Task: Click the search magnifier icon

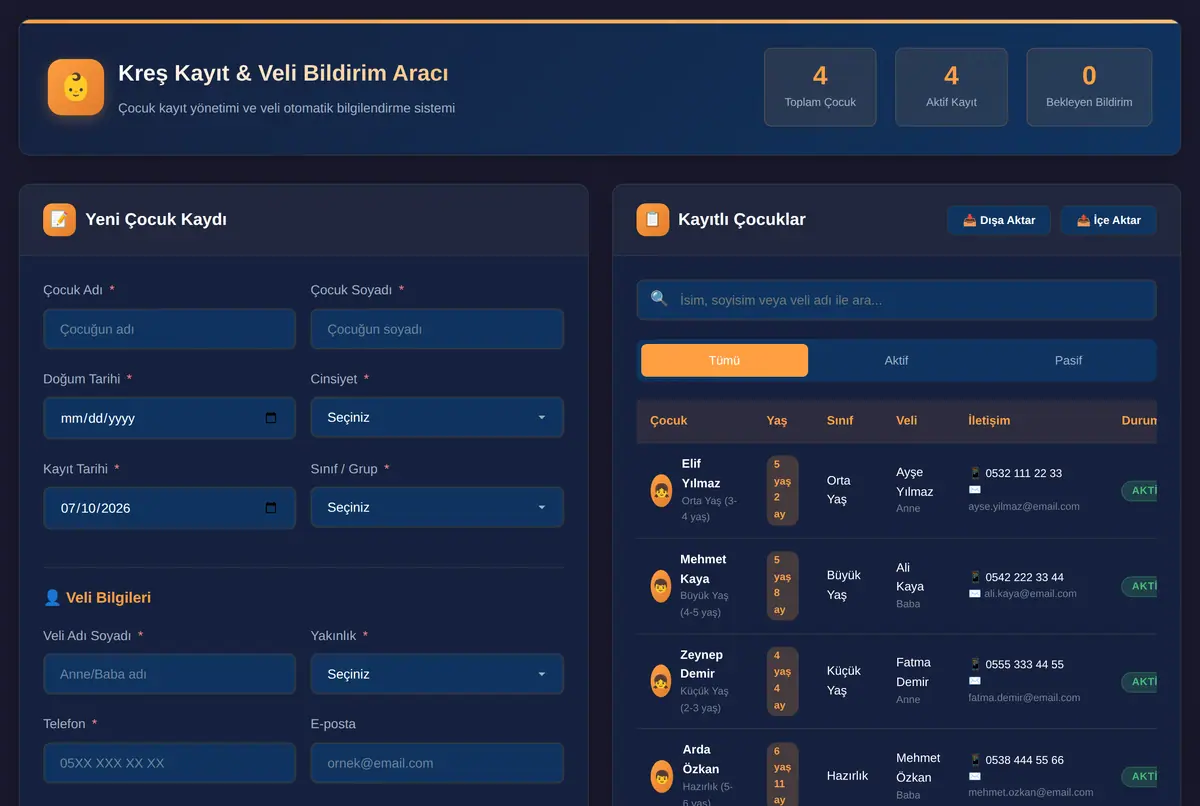Action: click(659, 299)
